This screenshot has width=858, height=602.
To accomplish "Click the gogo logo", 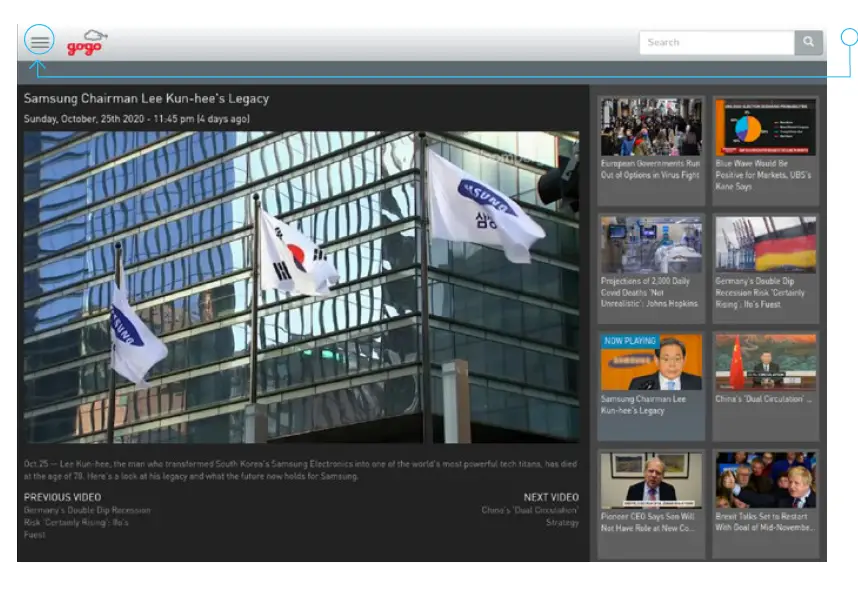I will click(86, 43).
